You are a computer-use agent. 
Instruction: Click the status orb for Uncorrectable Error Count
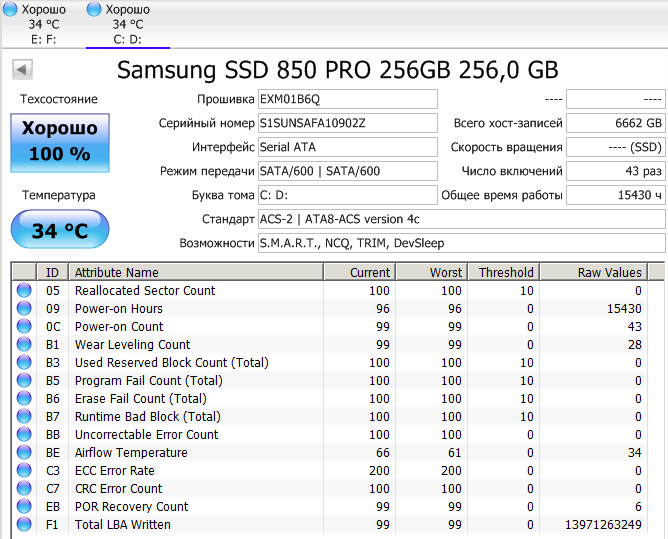(x=24, y=434)
